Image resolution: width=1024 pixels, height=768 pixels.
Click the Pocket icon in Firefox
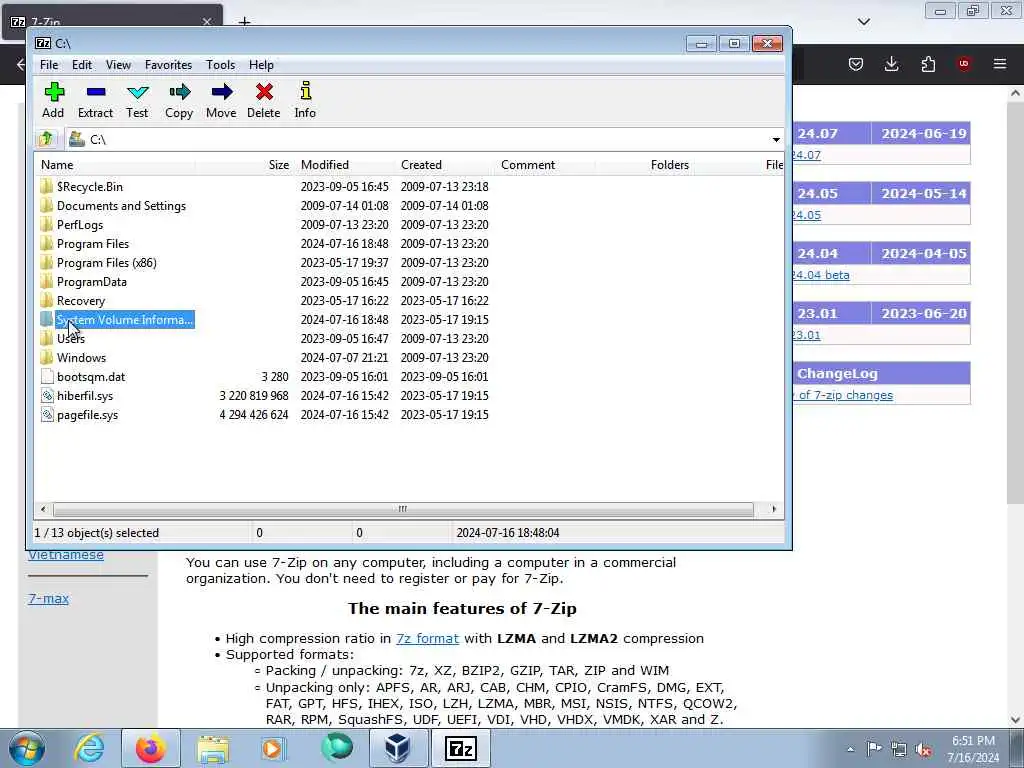(856, 64)
